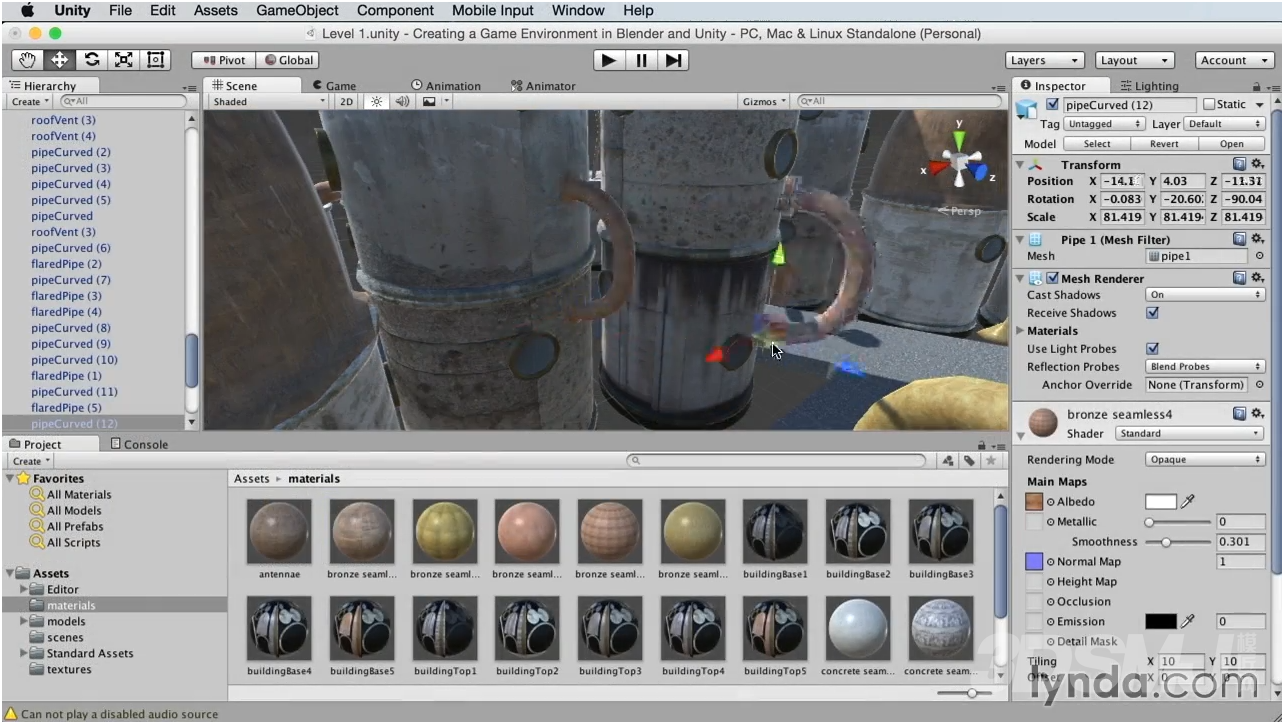The width and height of the screenshot is (1284, 724).
Task: Click search by type icon in Project
Action: tap(947, 460)
